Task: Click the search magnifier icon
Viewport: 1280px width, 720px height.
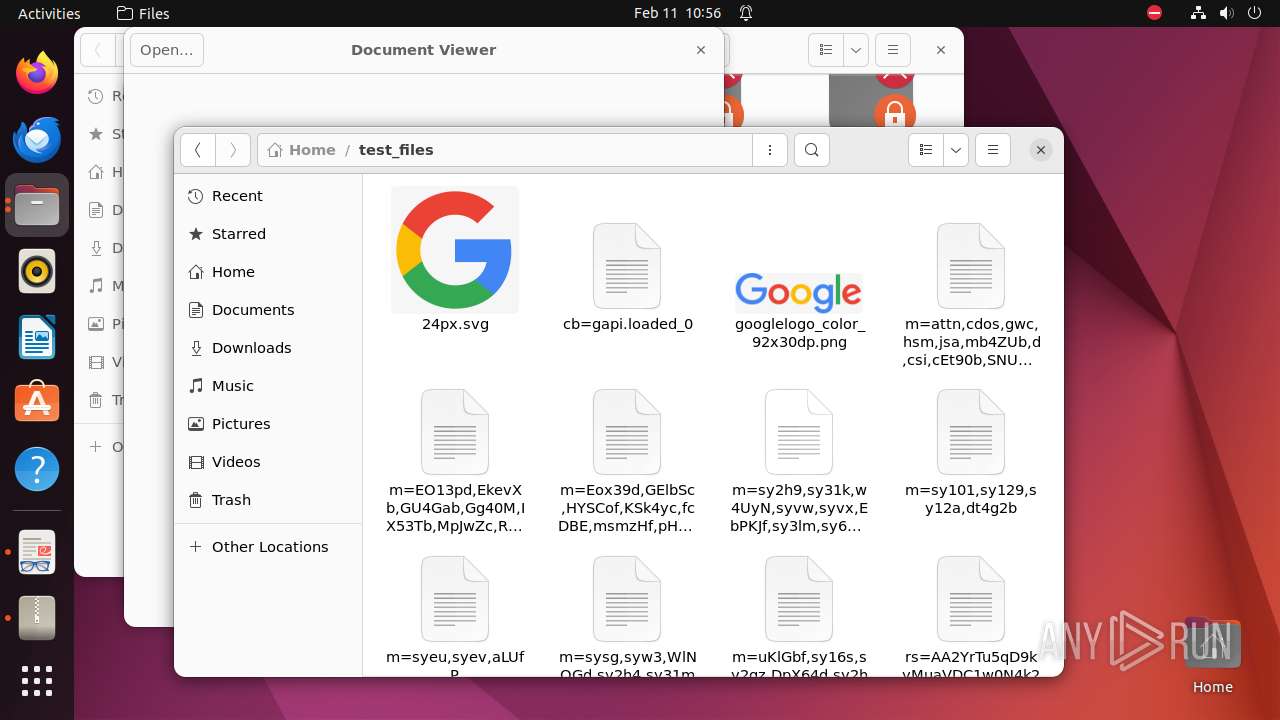Action: click(812, 150)
